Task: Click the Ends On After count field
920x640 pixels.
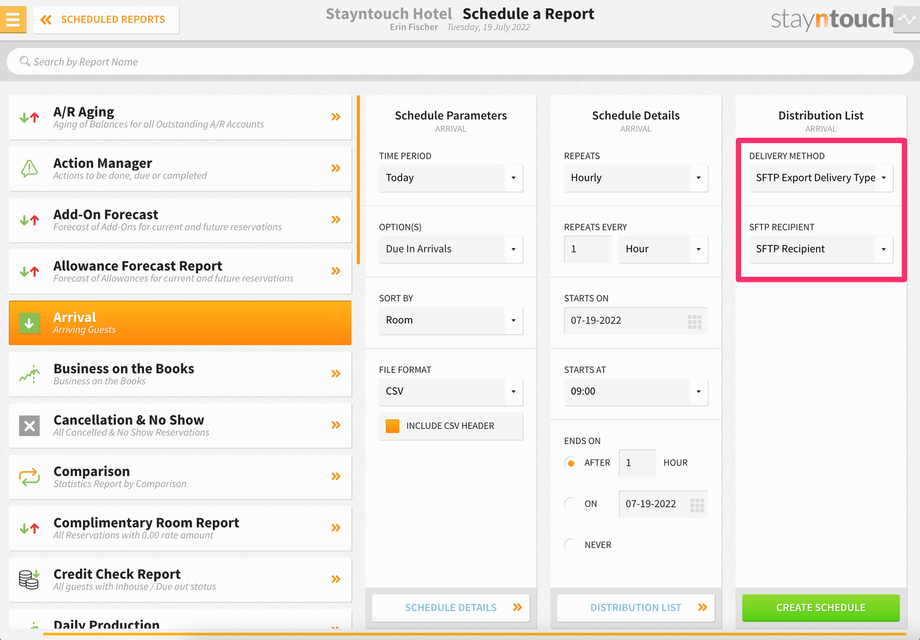Action: tap(637, 463)
